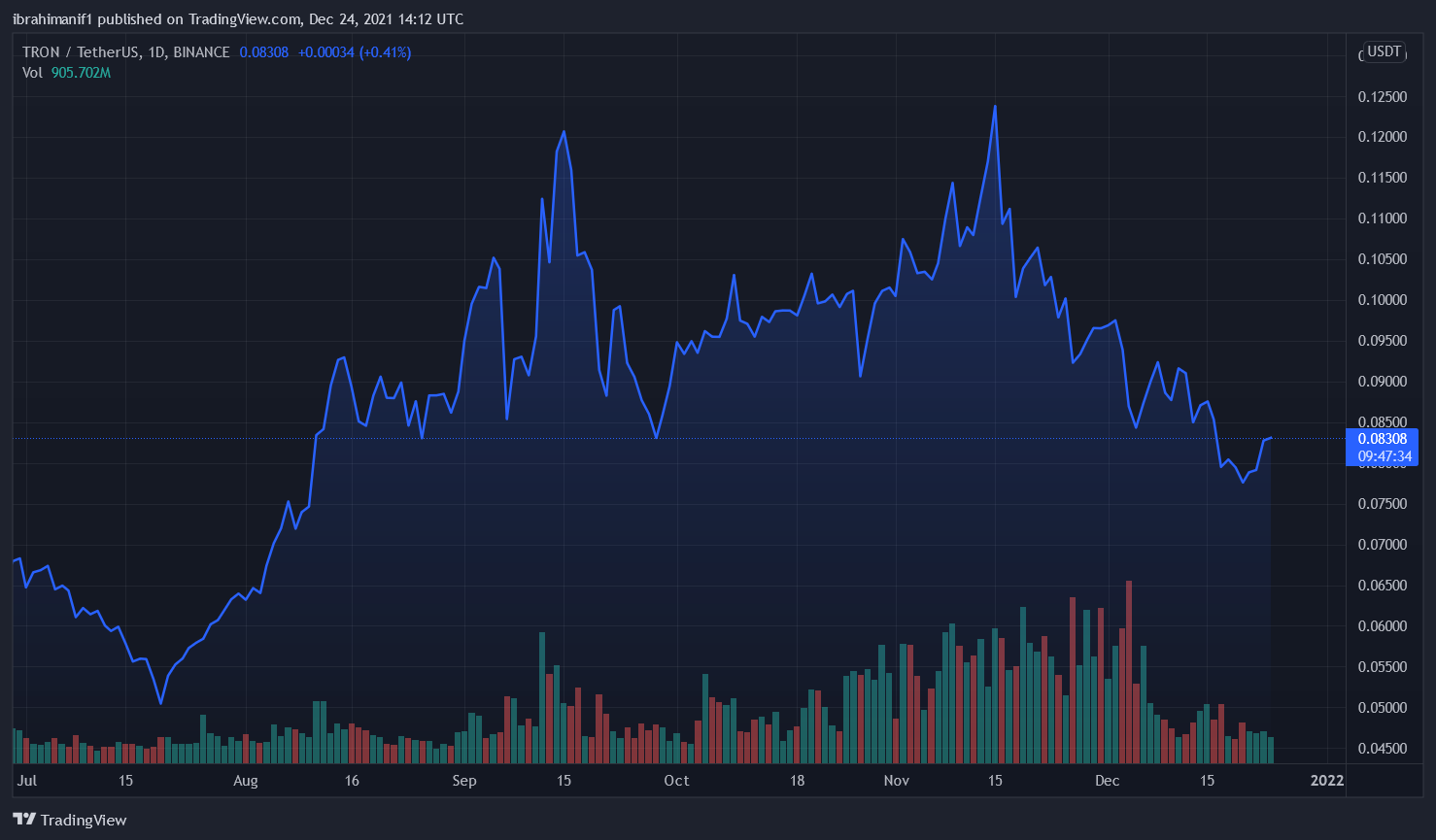1436x840 pixels.
Task: Click the 0.07500 price axis label
Action: tap(1382, 504)
